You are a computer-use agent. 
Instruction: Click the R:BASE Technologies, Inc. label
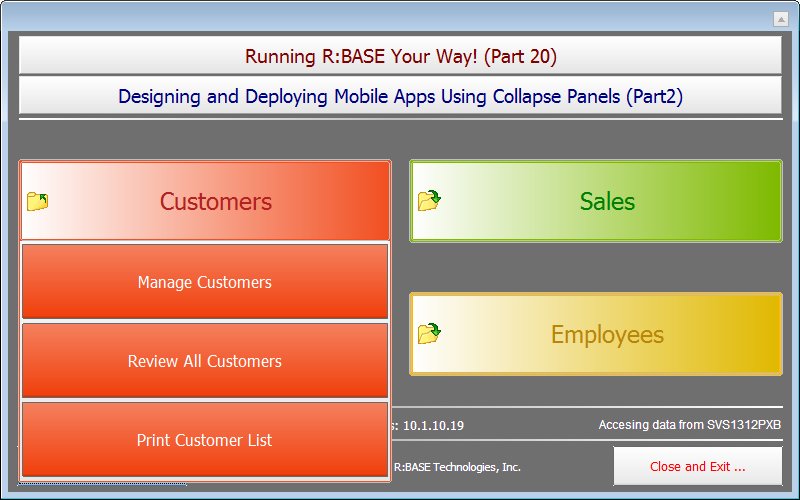(457, 467)
